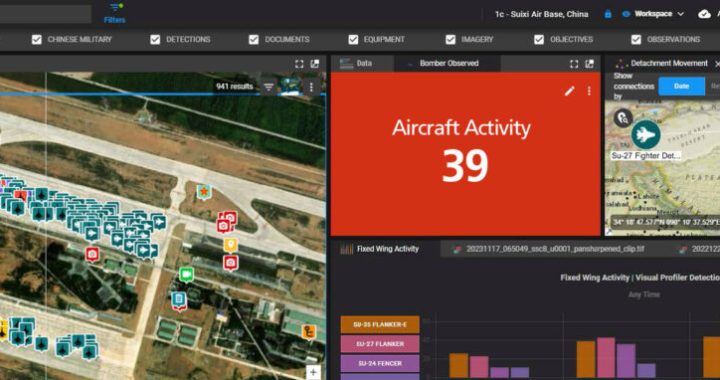Pop out the map panel
Viewport: 720px width, 380px height.
(x=315, y=64)
